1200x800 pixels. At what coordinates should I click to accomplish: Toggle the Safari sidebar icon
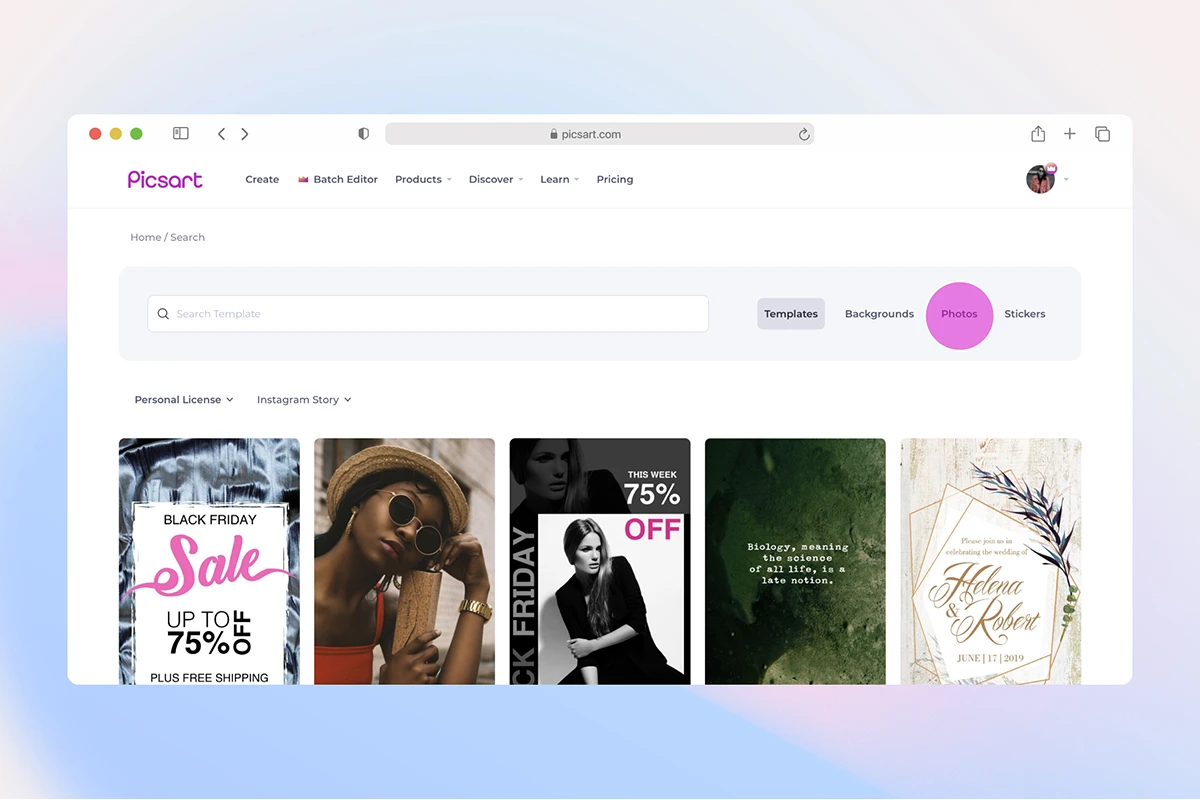181,133
